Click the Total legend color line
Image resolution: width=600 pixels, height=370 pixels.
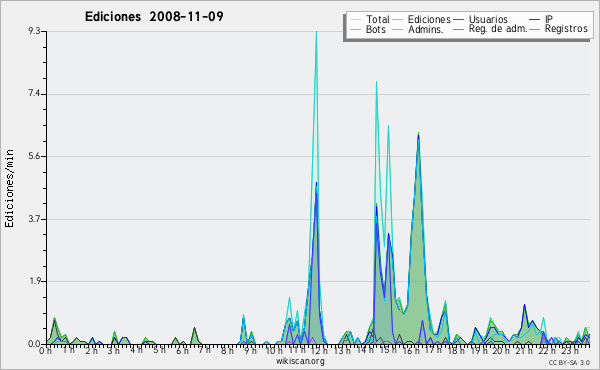(355, 20)
